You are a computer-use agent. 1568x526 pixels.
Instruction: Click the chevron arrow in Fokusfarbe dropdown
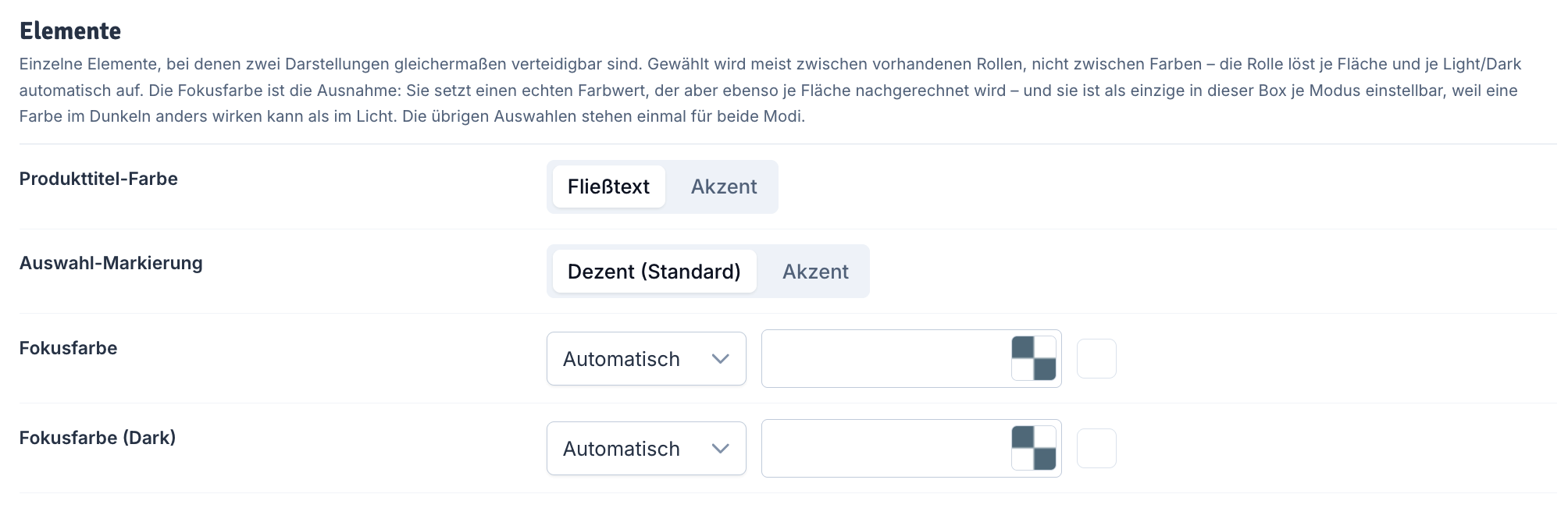coord(721,359)
